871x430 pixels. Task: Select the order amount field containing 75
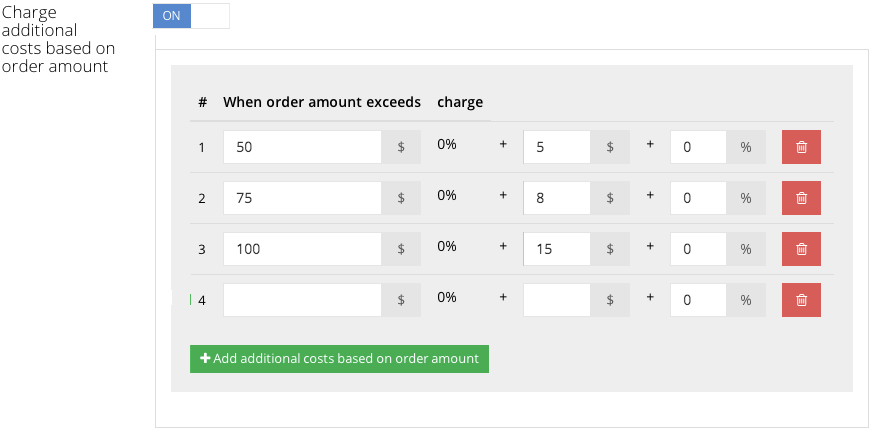(x=302, y=198)
